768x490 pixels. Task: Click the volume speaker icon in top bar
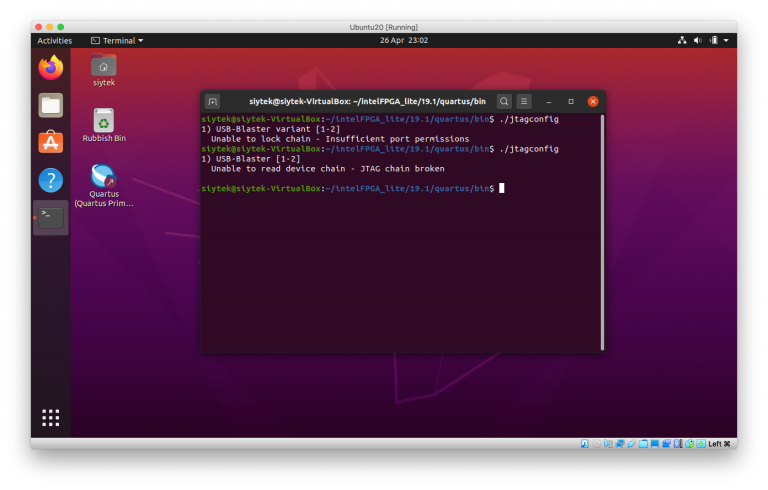click(x=698, y=40)
